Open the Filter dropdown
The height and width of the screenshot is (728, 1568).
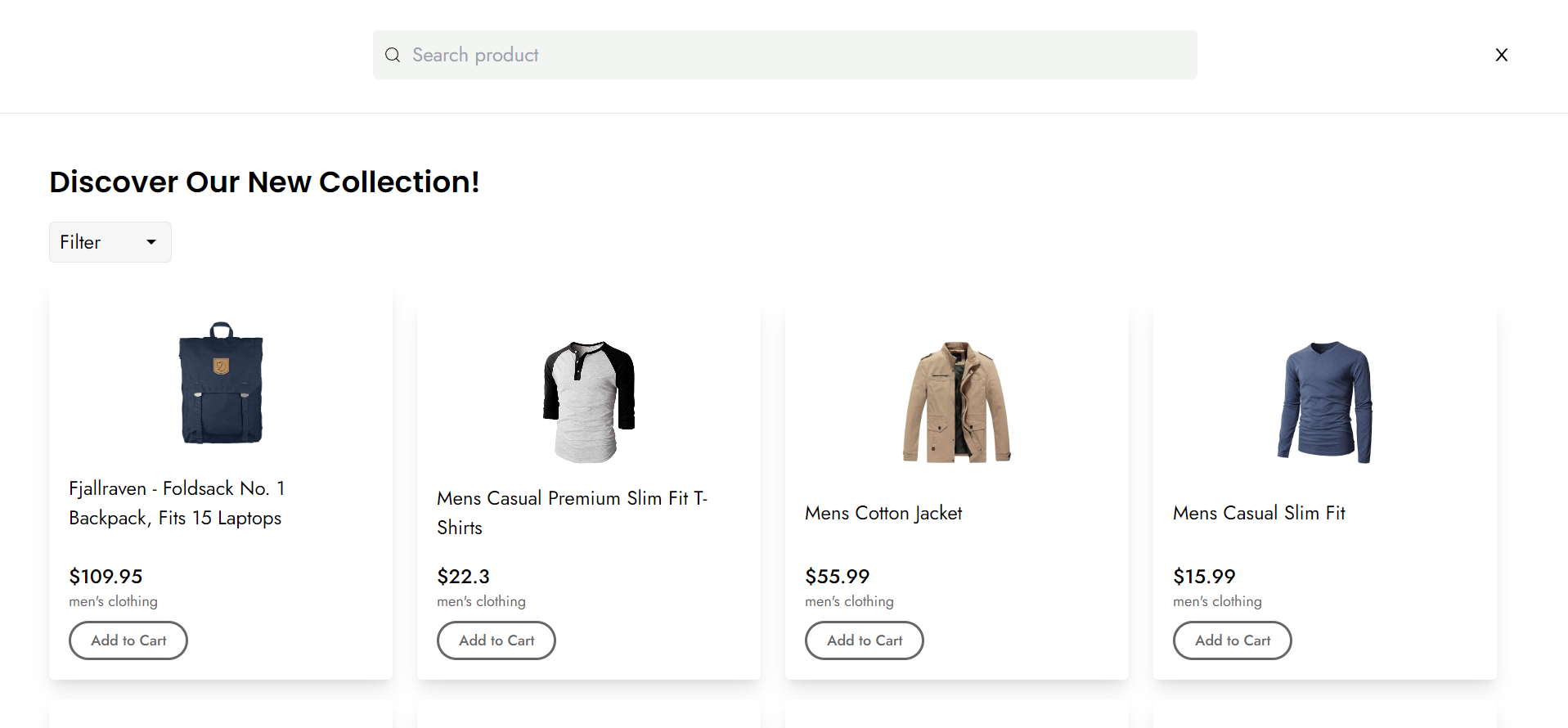point(110,241)
